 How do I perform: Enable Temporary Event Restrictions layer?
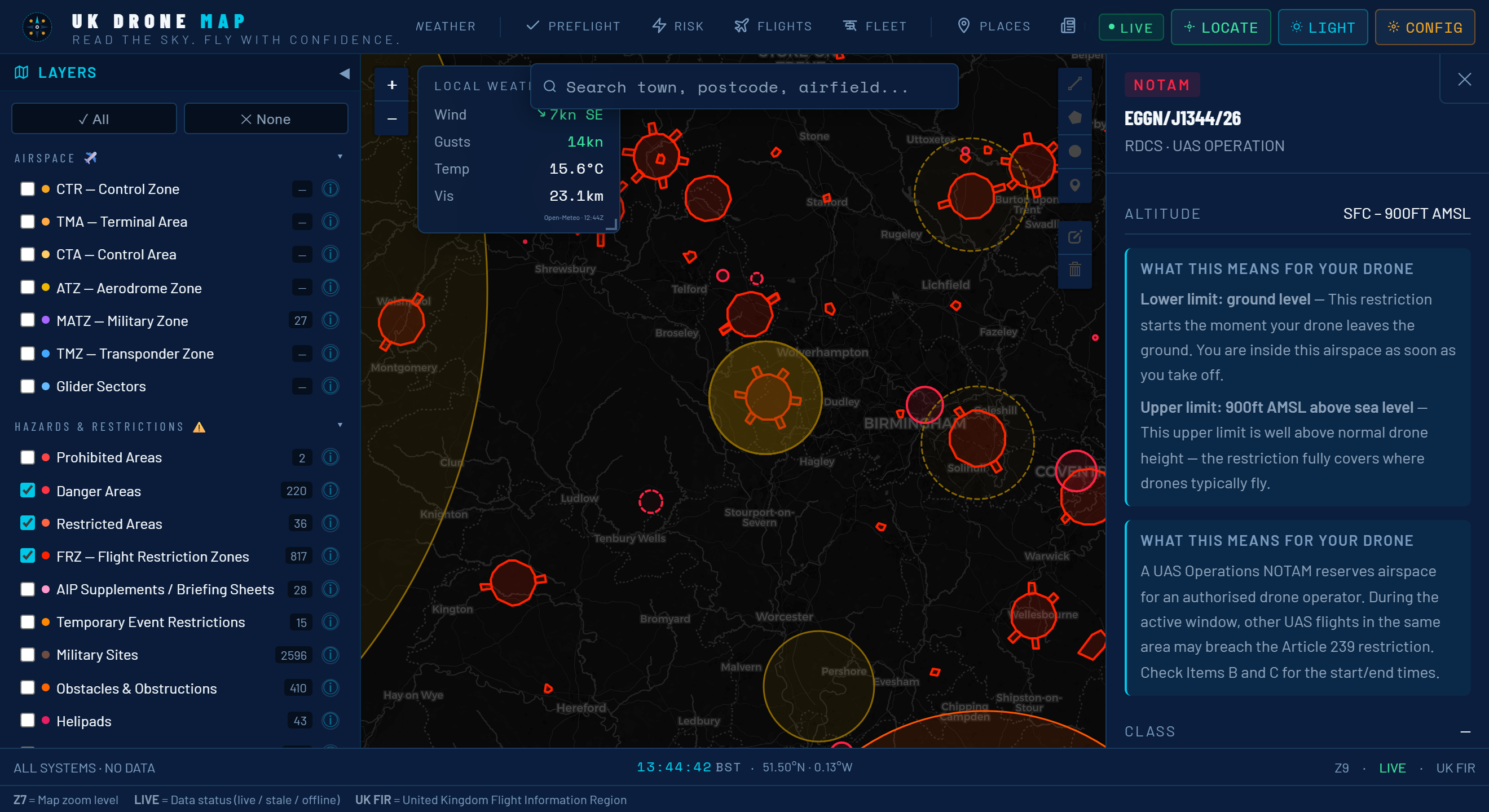(x=27, y=622)
